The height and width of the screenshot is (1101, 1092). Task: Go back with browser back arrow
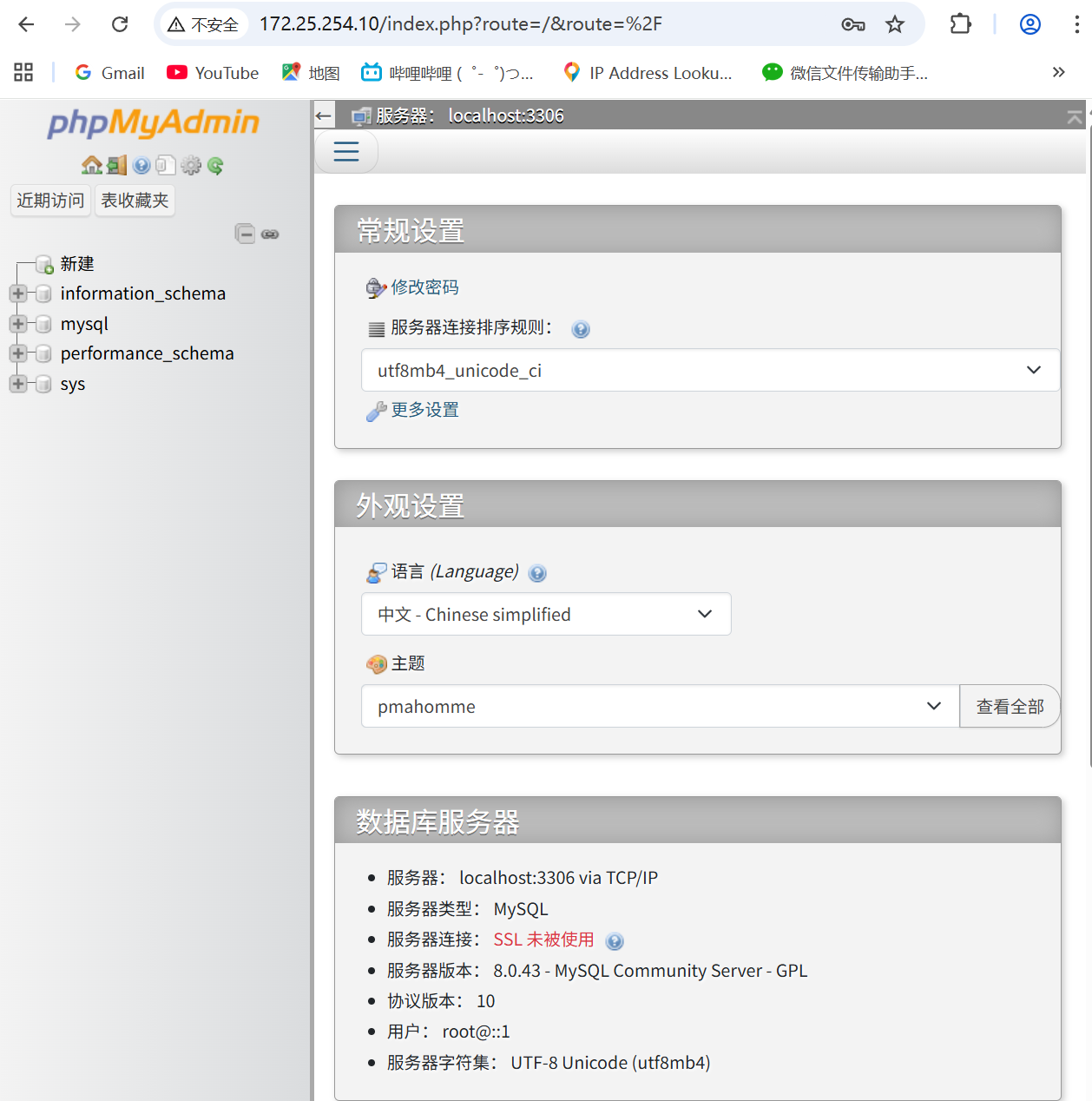[x=26, y=24]
